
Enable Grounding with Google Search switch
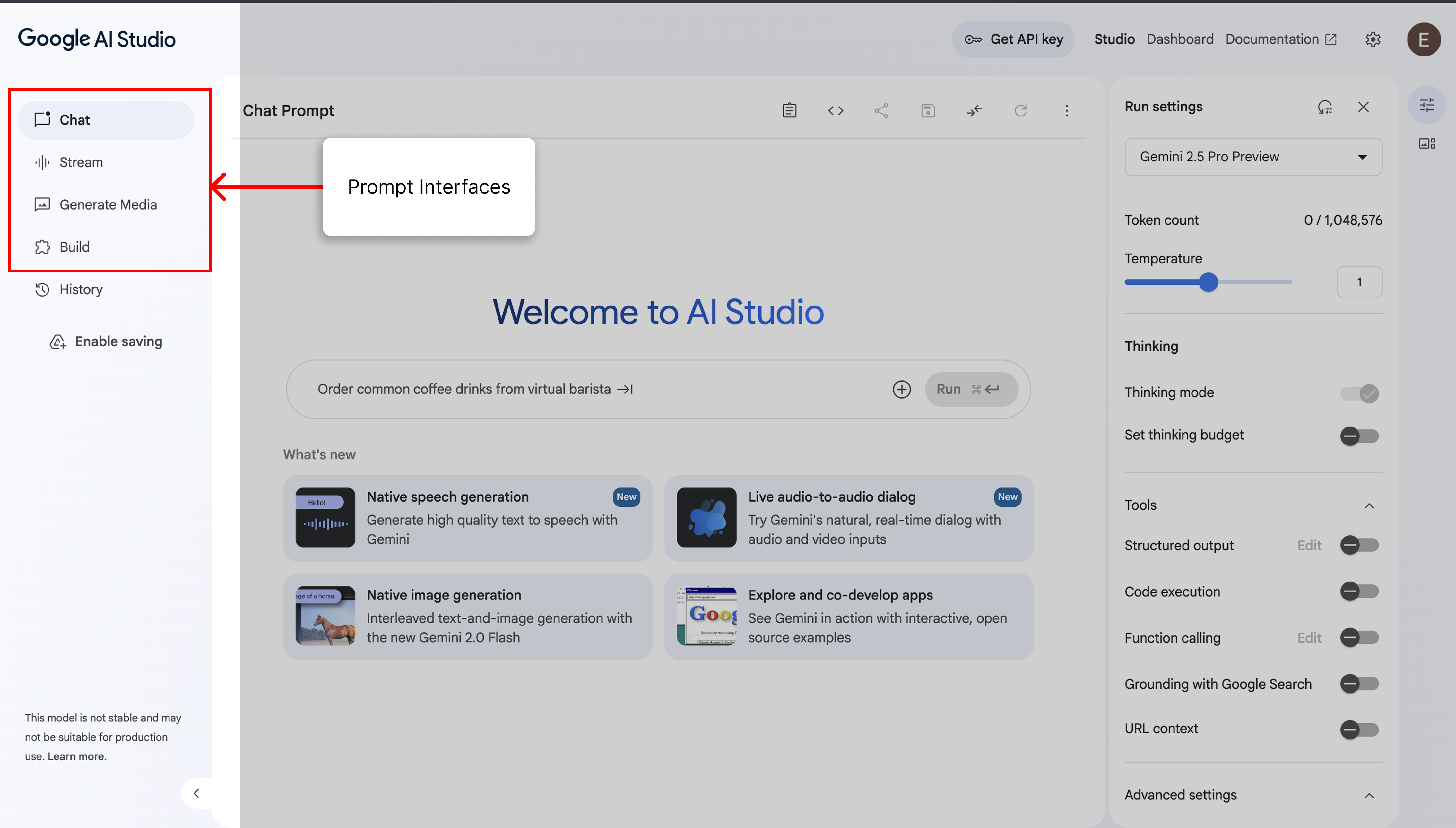(x=1359, y=683)
